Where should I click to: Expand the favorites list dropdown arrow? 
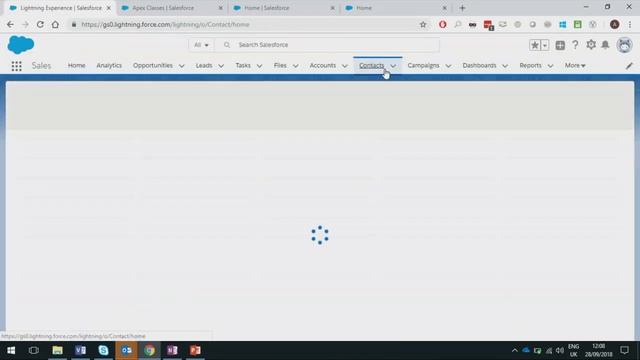click(544, 45)
